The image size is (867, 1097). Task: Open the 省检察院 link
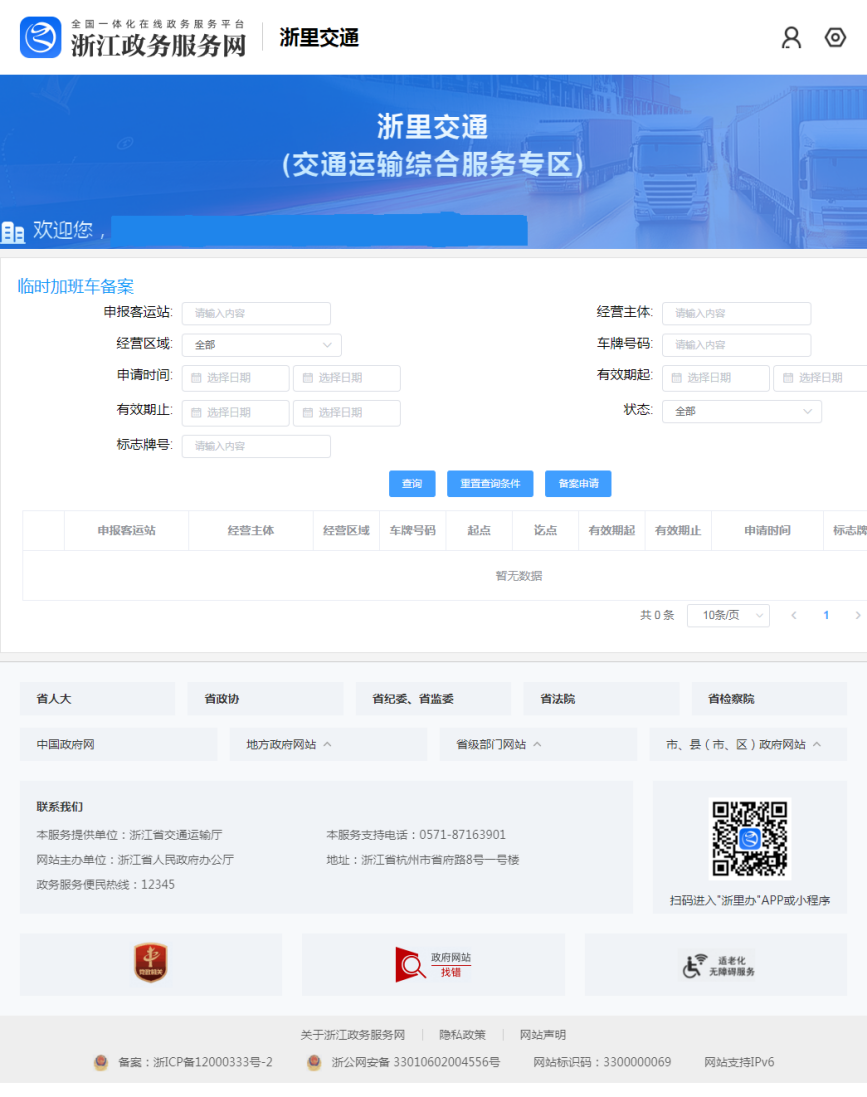point(769,698)
